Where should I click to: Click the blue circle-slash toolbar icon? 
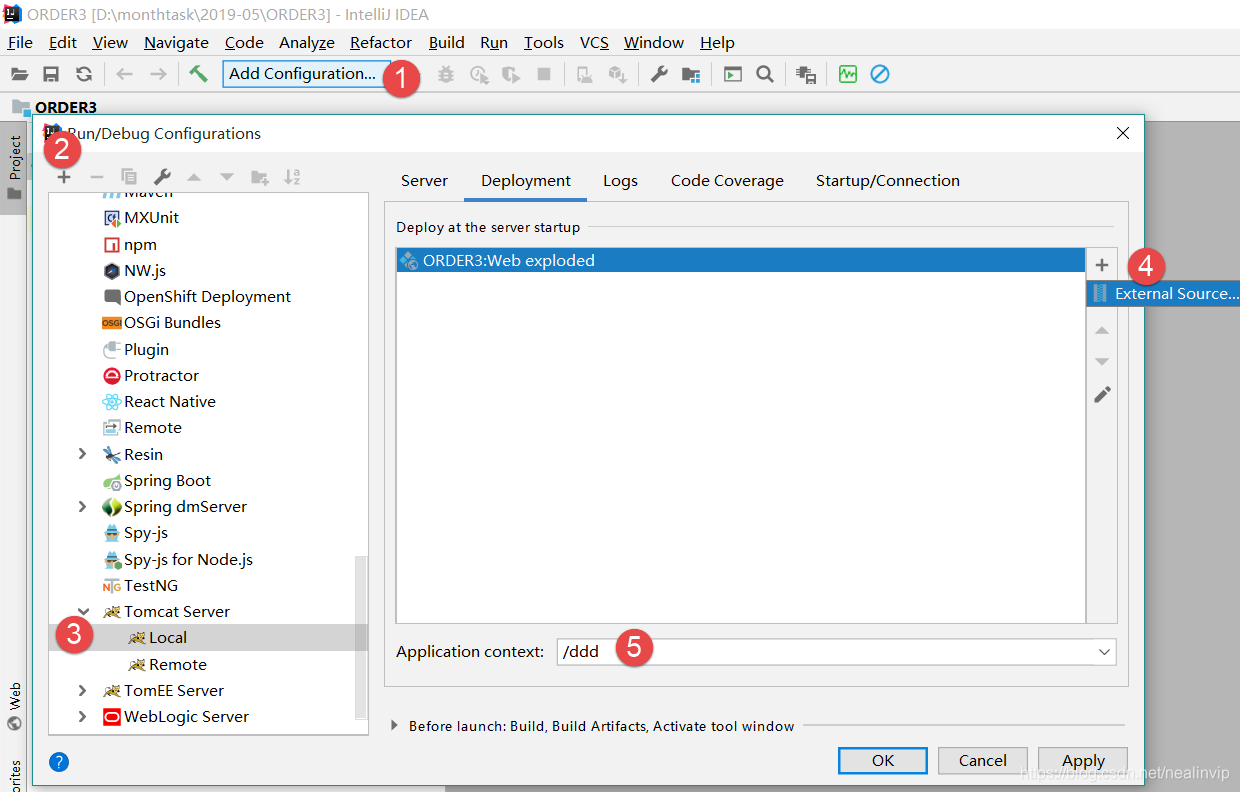(880, 74)
